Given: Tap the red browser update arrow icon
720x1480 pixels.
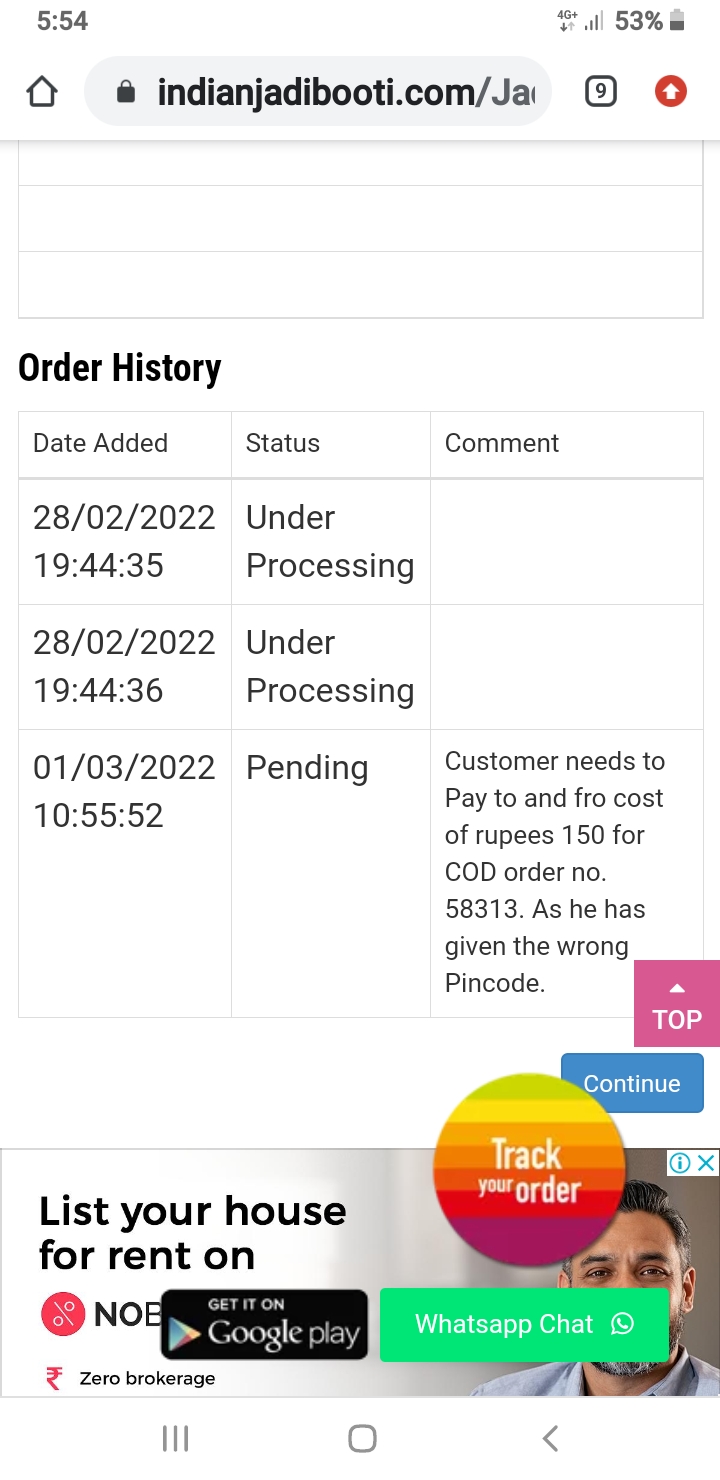Looking at the screenshot, I should coord(670,93).
